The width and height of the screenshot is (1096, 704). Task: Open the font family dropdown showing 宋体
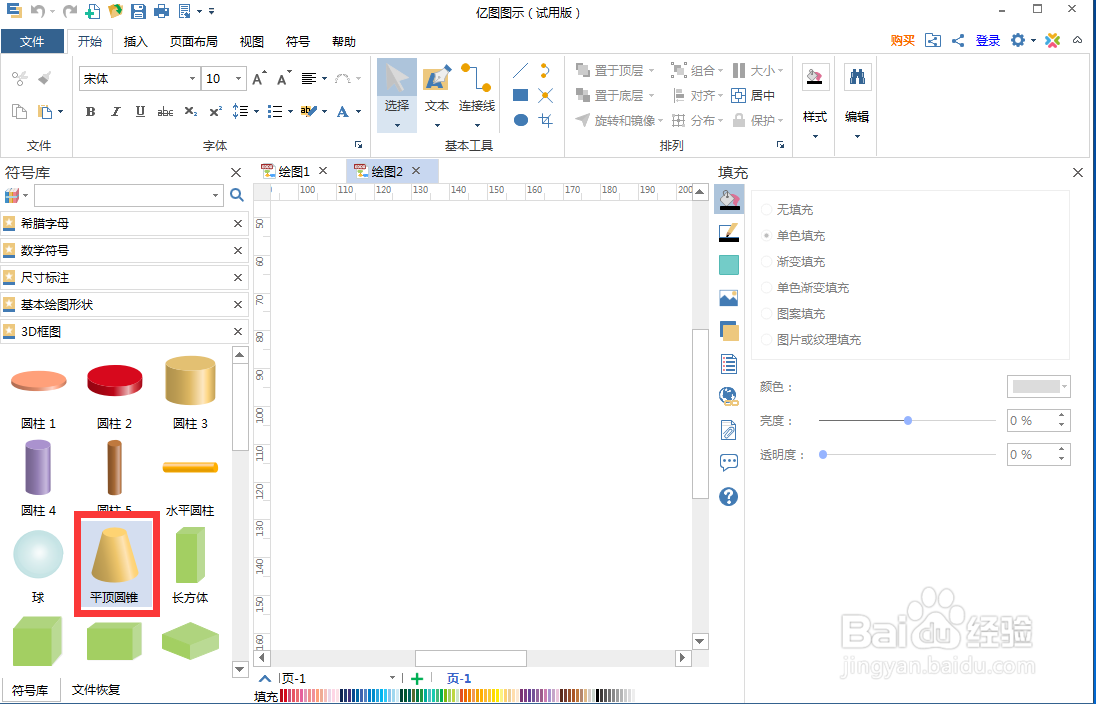(x=192, y=78)
